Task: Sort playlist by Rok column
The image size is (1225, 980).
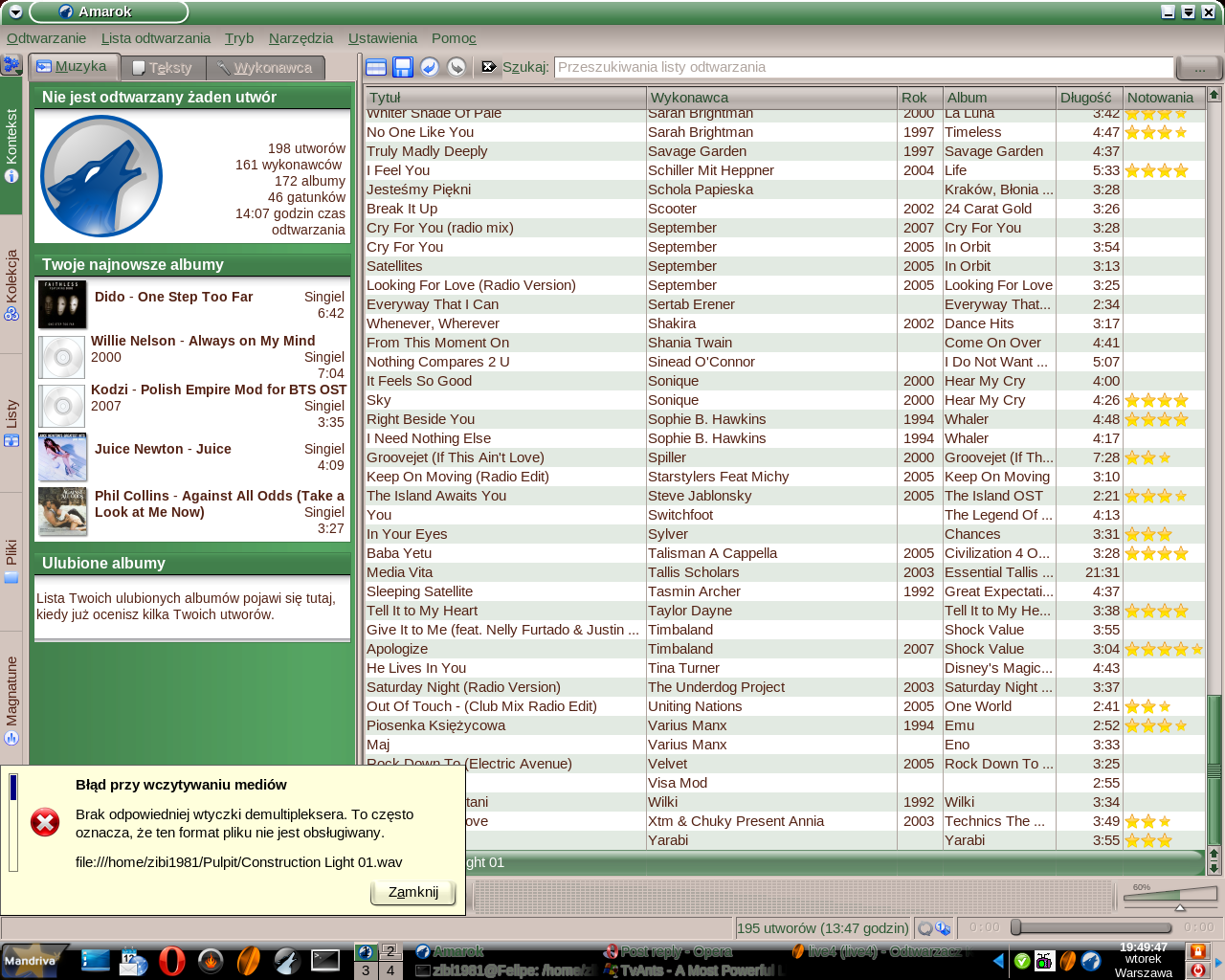Action: tap(920, 98)
